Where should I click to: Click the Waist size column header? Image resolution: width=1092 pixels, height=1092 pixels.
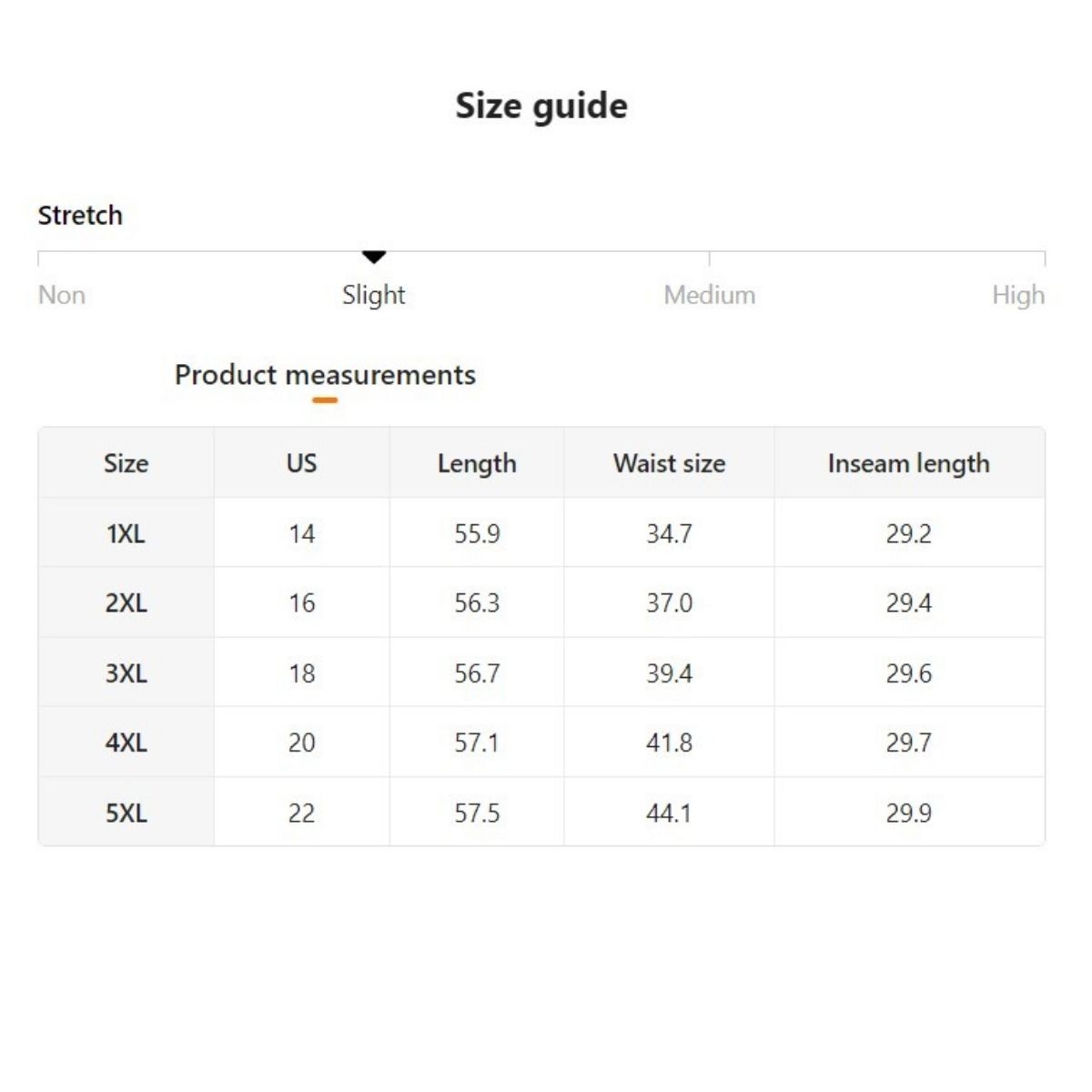669,463
